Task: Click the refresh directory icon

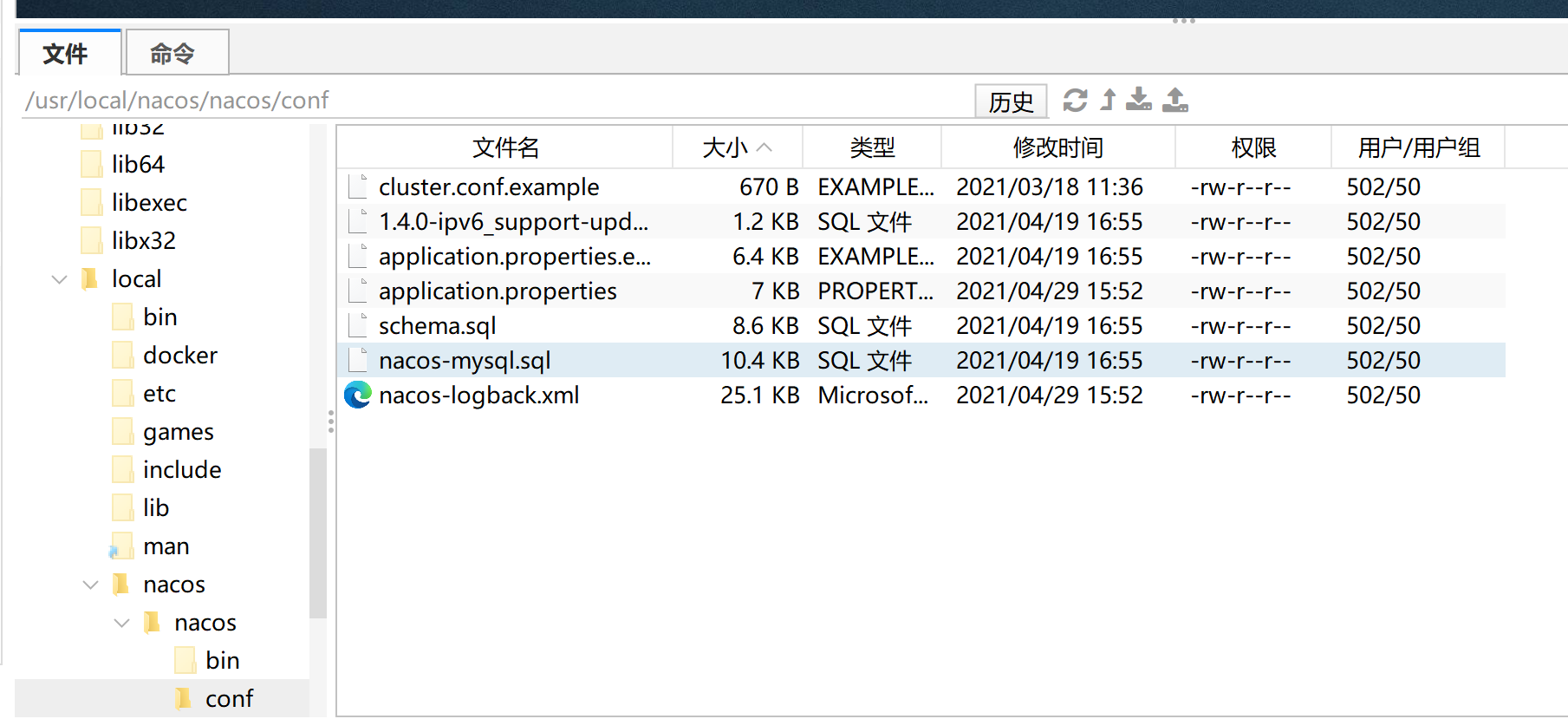Action: [1075, 101]
